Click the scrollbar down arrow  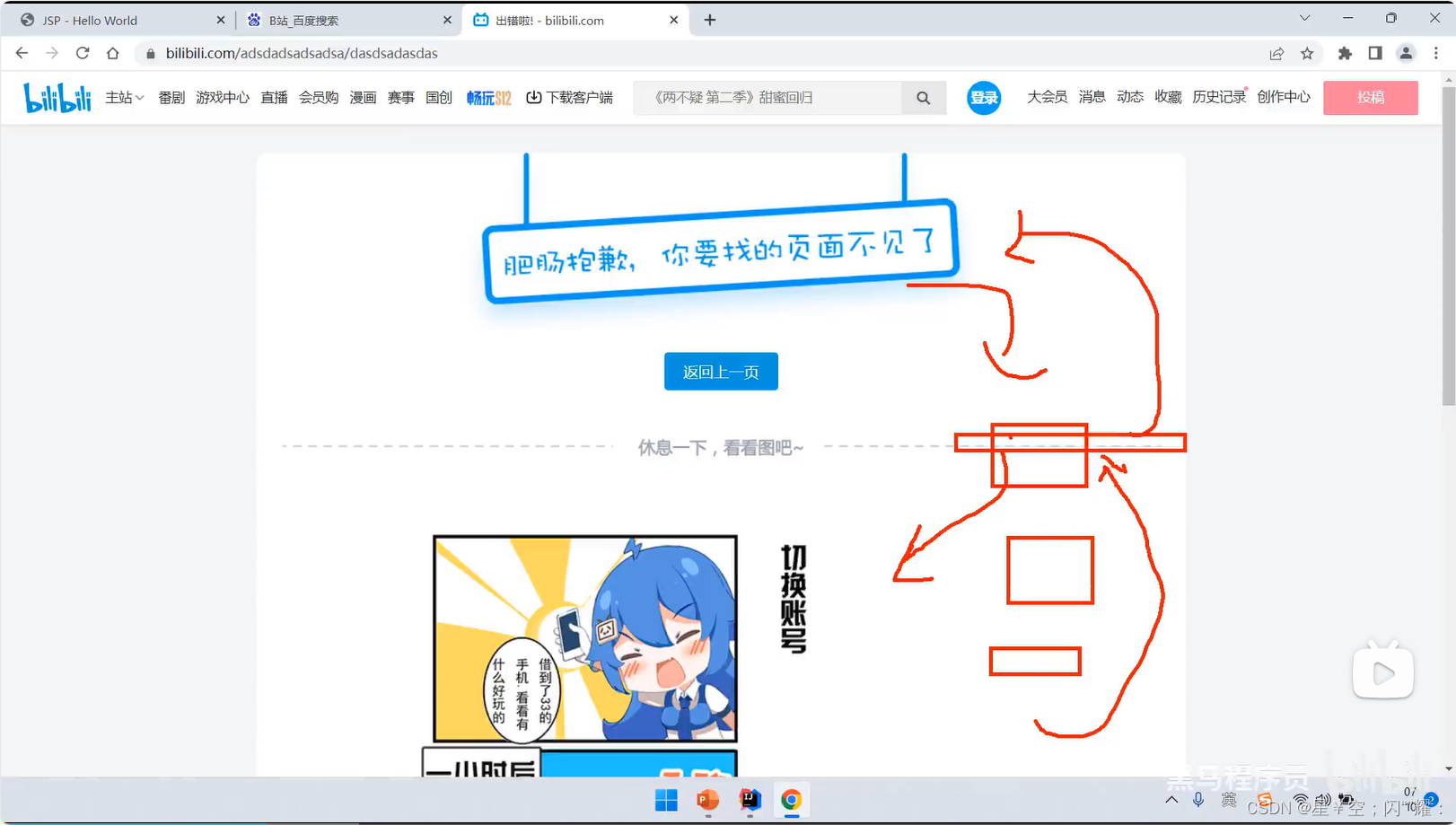[x=1449, y=769]
